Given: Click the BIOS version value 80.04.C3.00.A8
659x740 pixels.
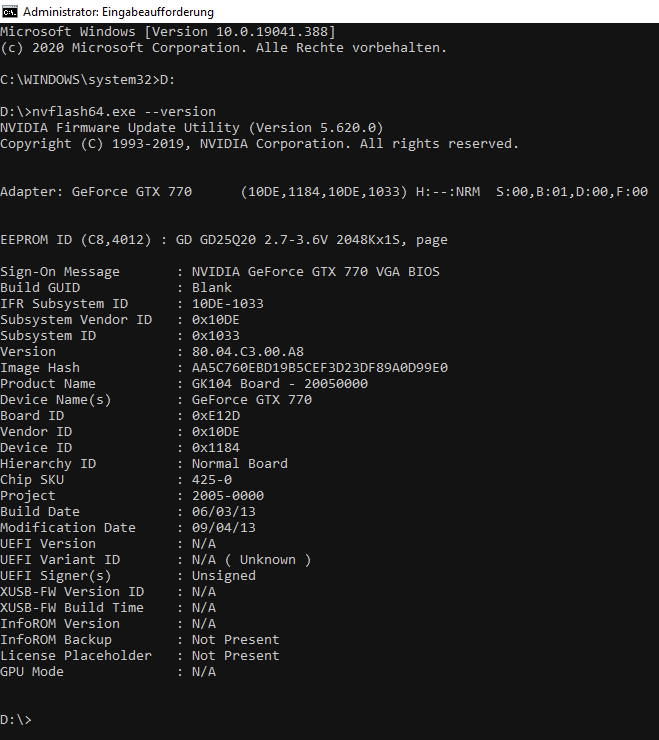Looking at the screenshot, I should (x=247, y=351).
